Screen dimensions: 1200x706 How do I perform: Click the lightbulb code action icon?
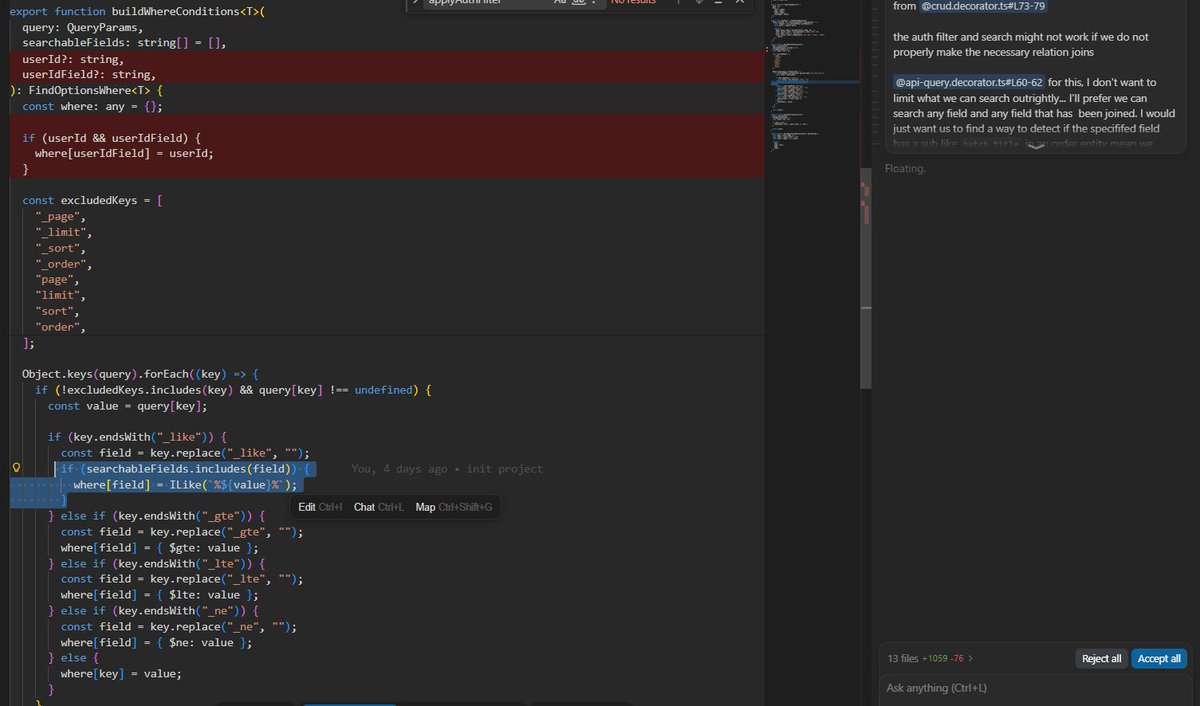click(16, 468)
